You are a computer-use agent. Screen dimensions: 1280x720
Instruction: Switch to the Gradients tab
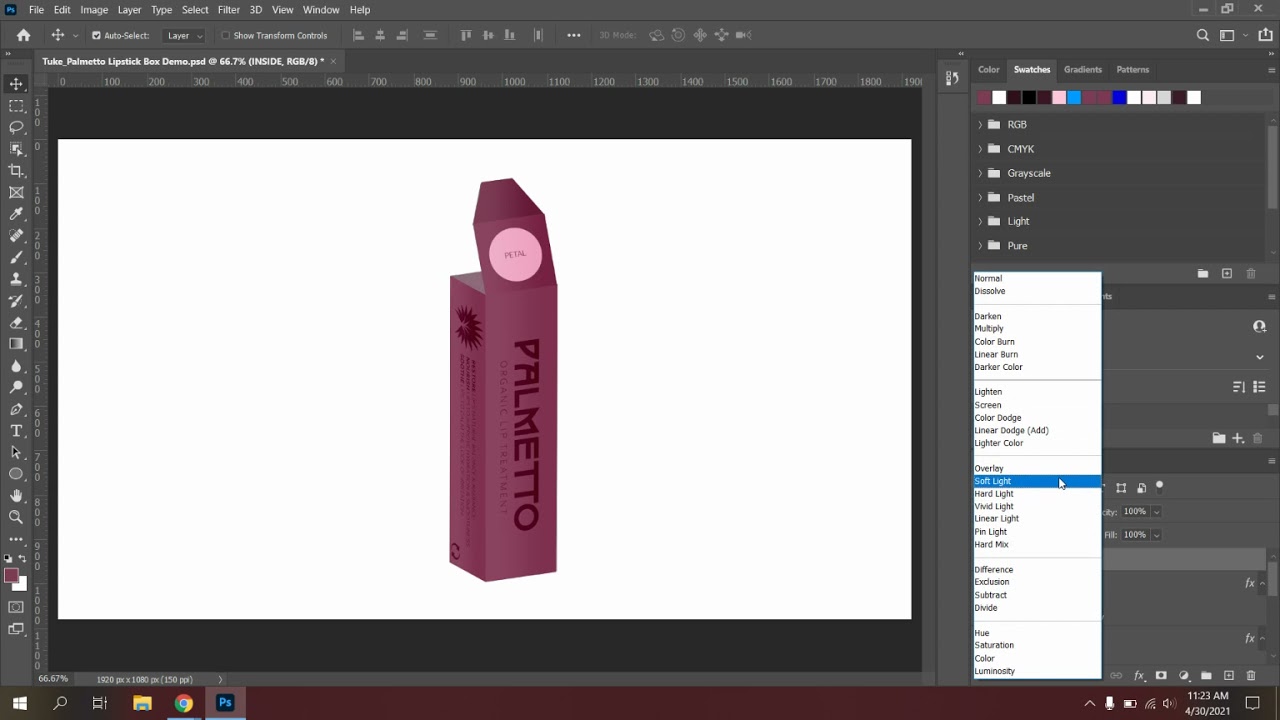click(x=1083, y=70)
